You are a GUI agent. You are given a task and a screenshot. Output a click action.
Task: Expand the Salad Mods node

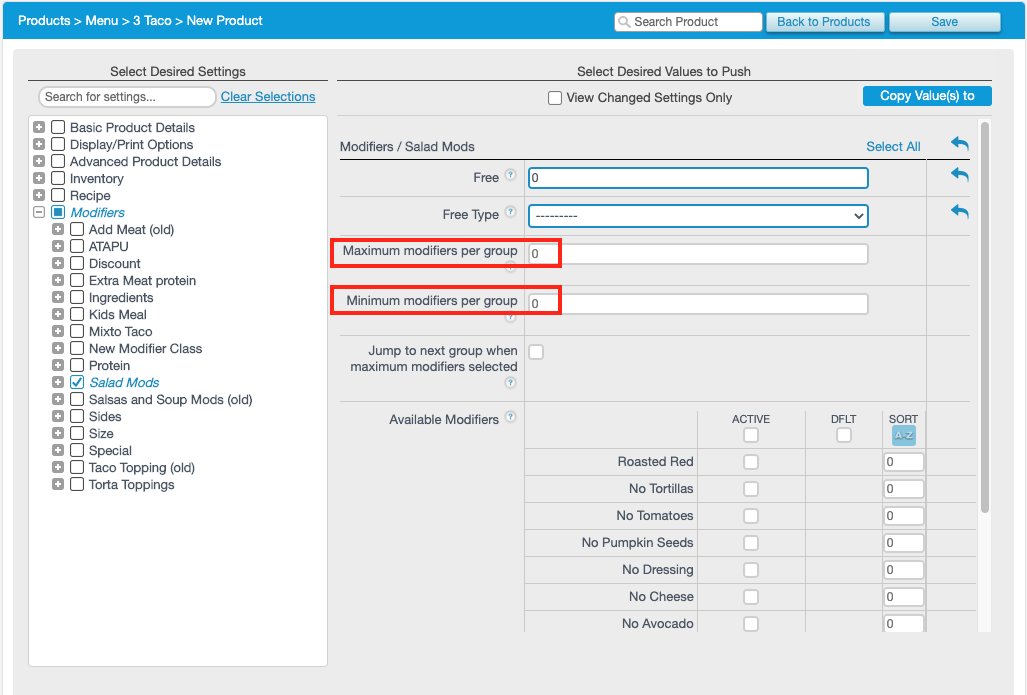tap(58, 383)
